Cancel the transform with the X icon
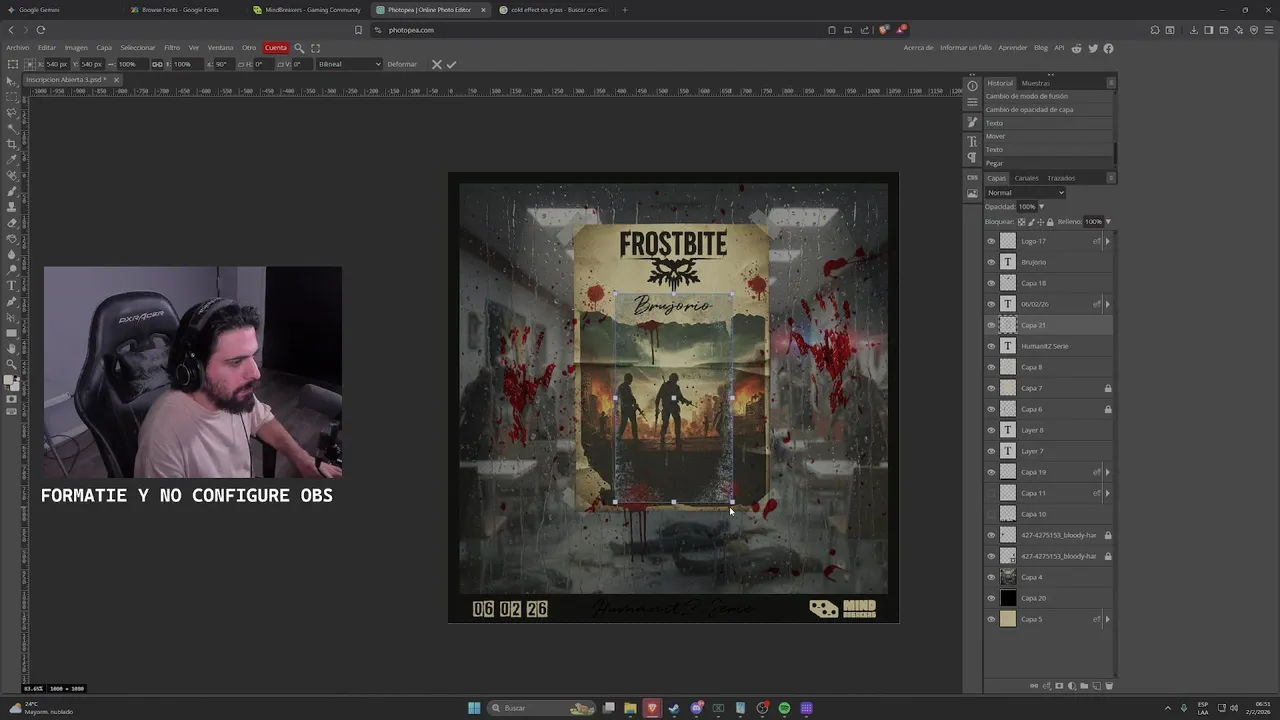 coord(436,64)
